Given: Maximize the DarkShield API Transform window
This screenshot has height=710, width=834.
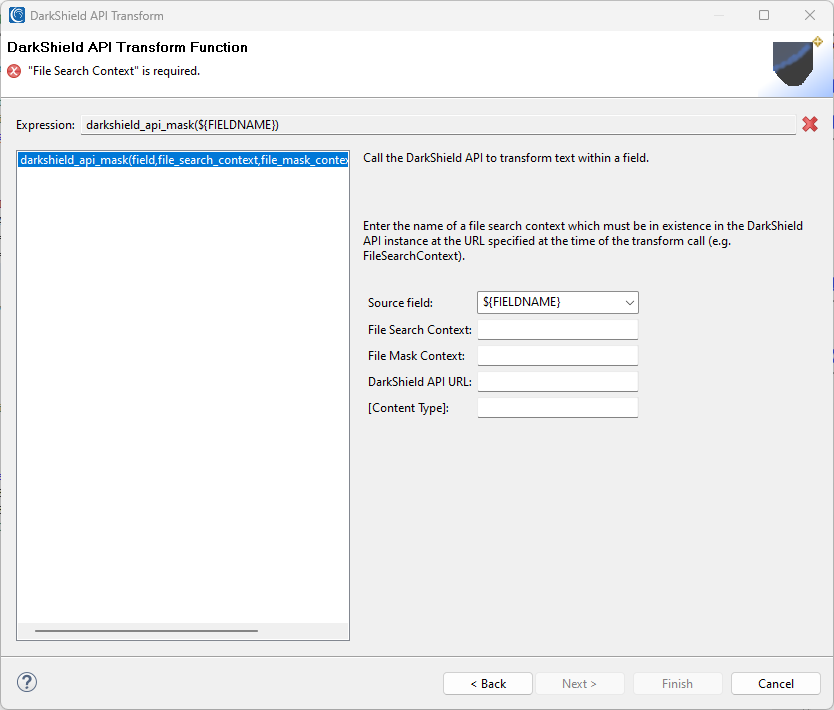Looking at the screenshot, I should coord(764,15).
